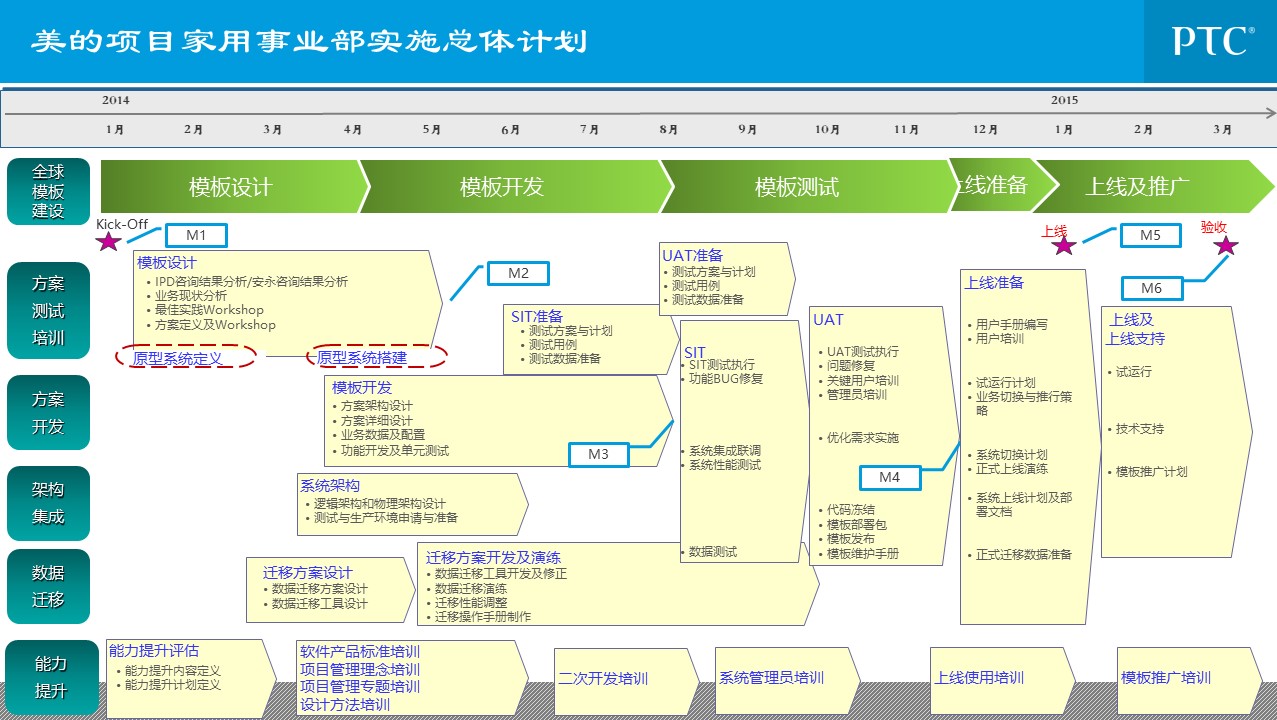Click the star under the red 验收 label
The image size is (1277, 720).
click(x=1226, y=245)
